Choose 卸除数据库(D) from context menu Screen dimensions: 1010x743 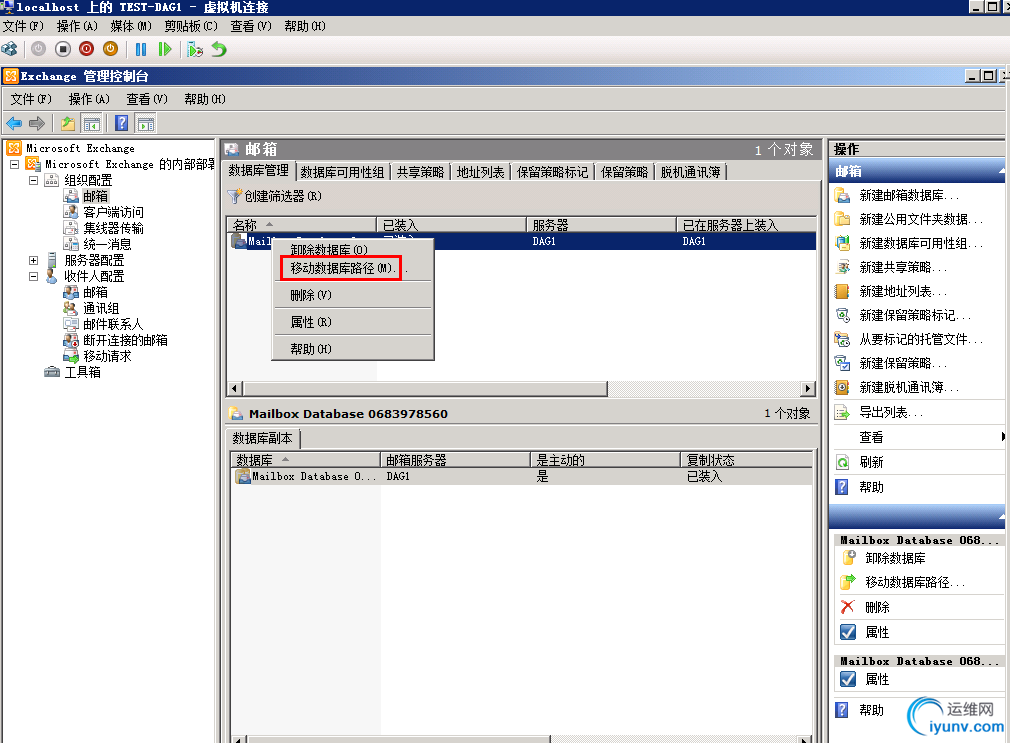[x=329, y=249]
